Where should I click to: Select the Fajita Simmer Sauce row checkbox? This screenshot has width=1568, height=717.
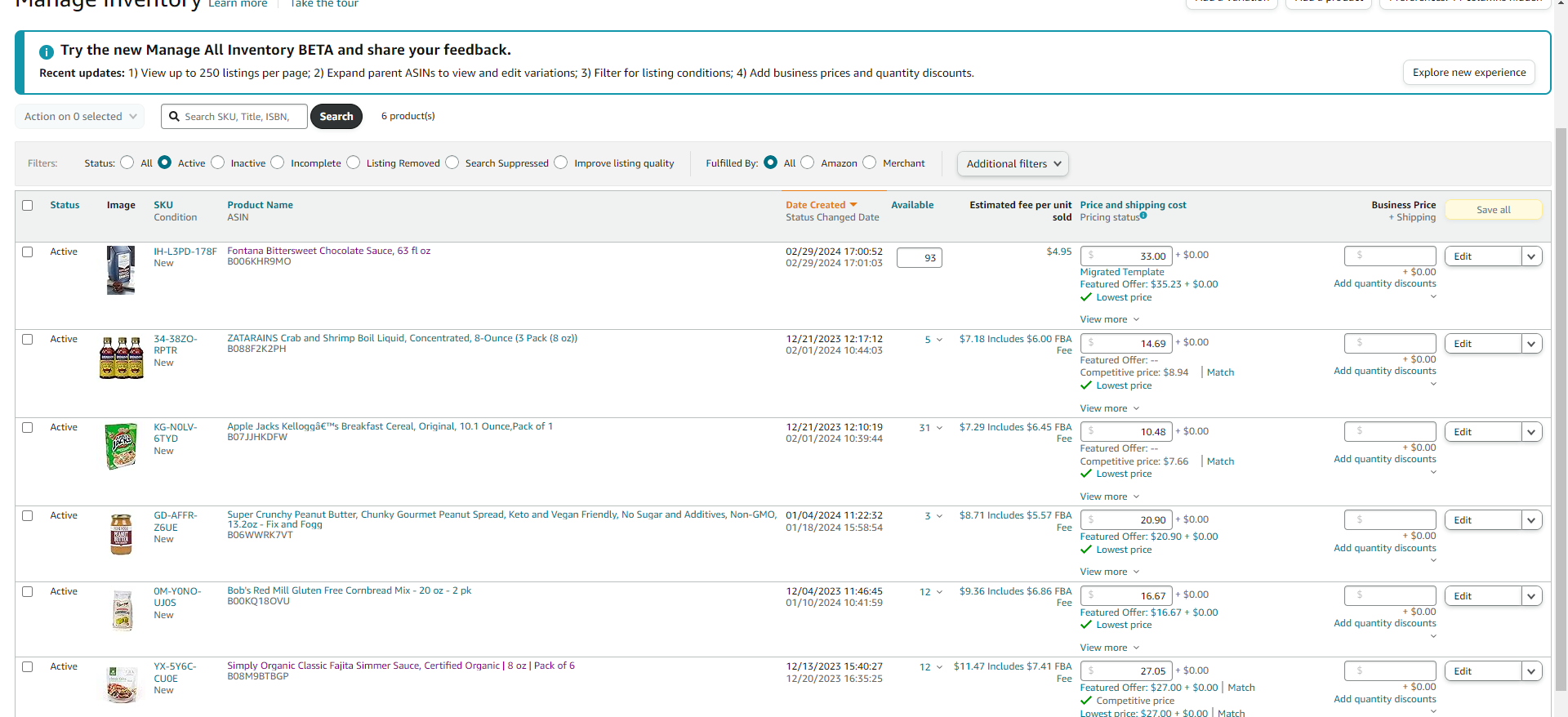coord(28,666)
